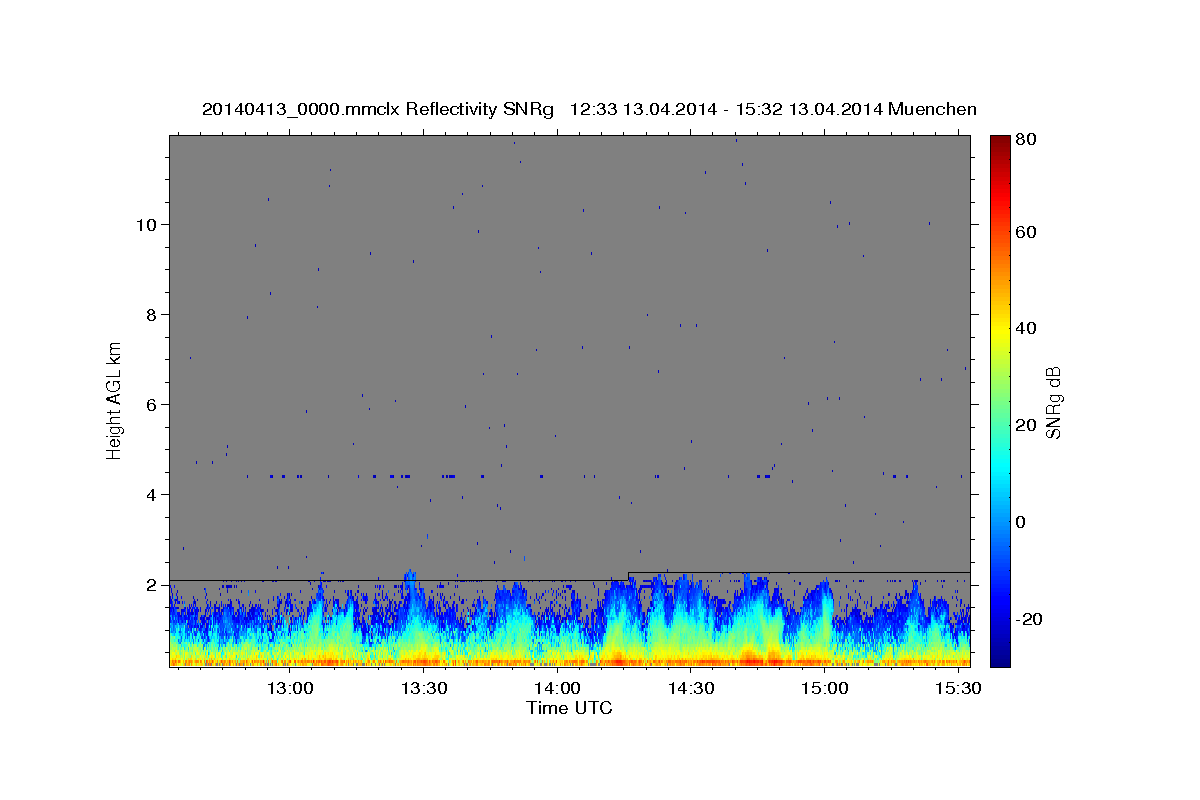Click the plot title text starting with 20140413_0000.mmclx

589,109
